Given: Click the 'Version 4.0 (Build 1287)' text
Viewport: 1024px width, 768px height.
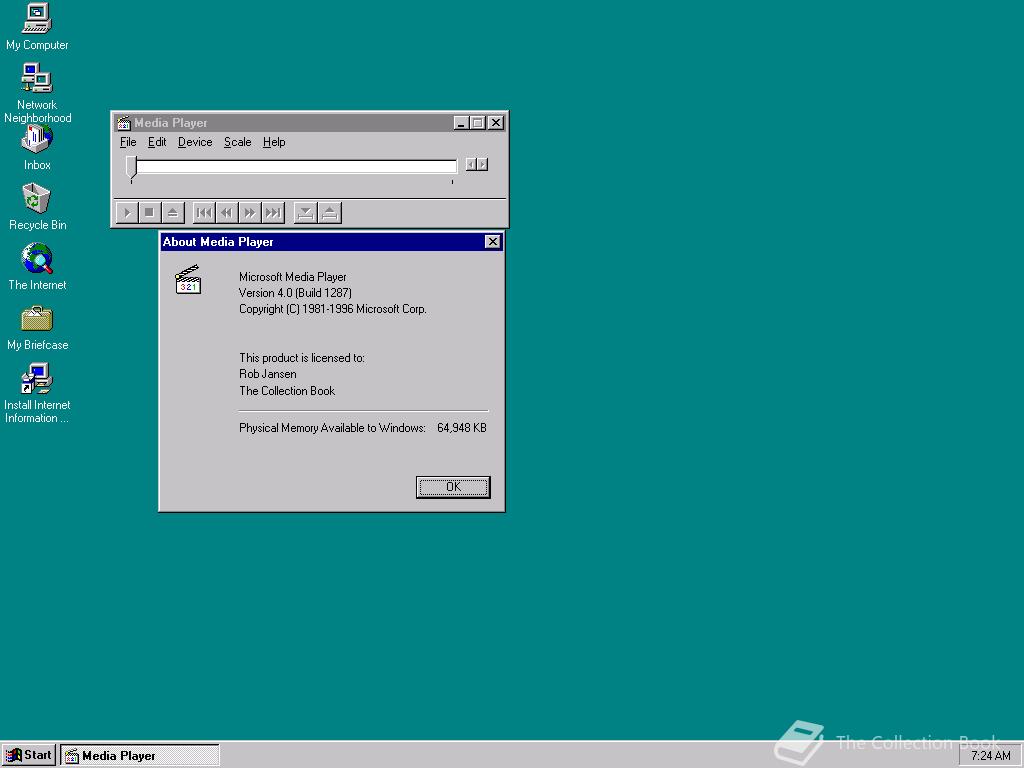Looking at the screenshot, I should point(295,293).
